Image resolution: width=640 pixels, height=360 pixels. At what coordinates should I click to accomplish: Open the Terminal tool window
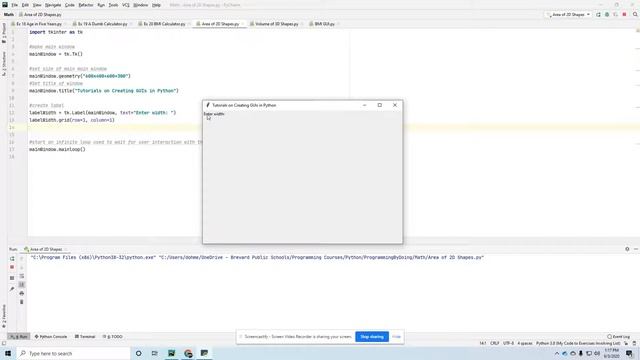tap(85, 337)
